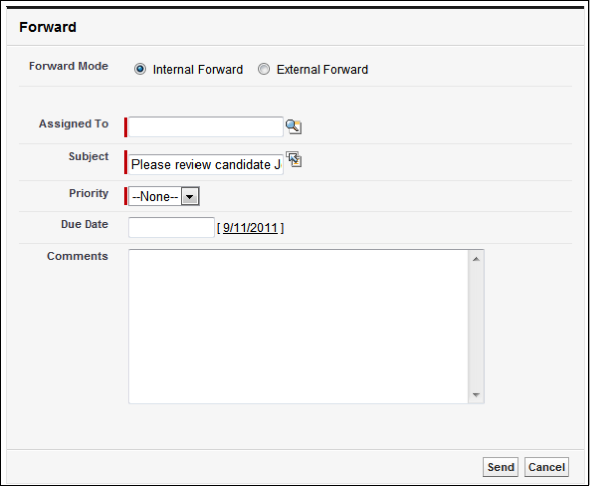Viewport: 590px width, 486px height.
Task: Click inside the Comments text area
Action: click(299, 327)
